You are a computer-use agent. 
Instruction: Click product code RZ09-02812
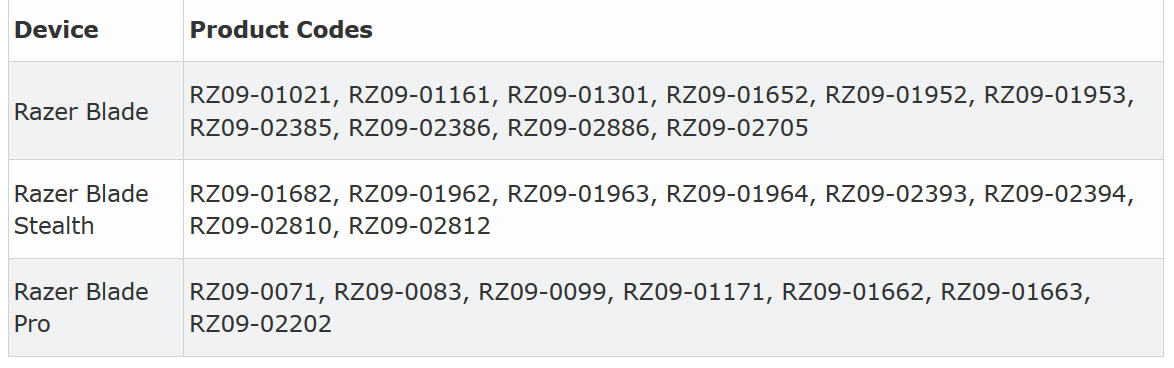coord(419,225)
